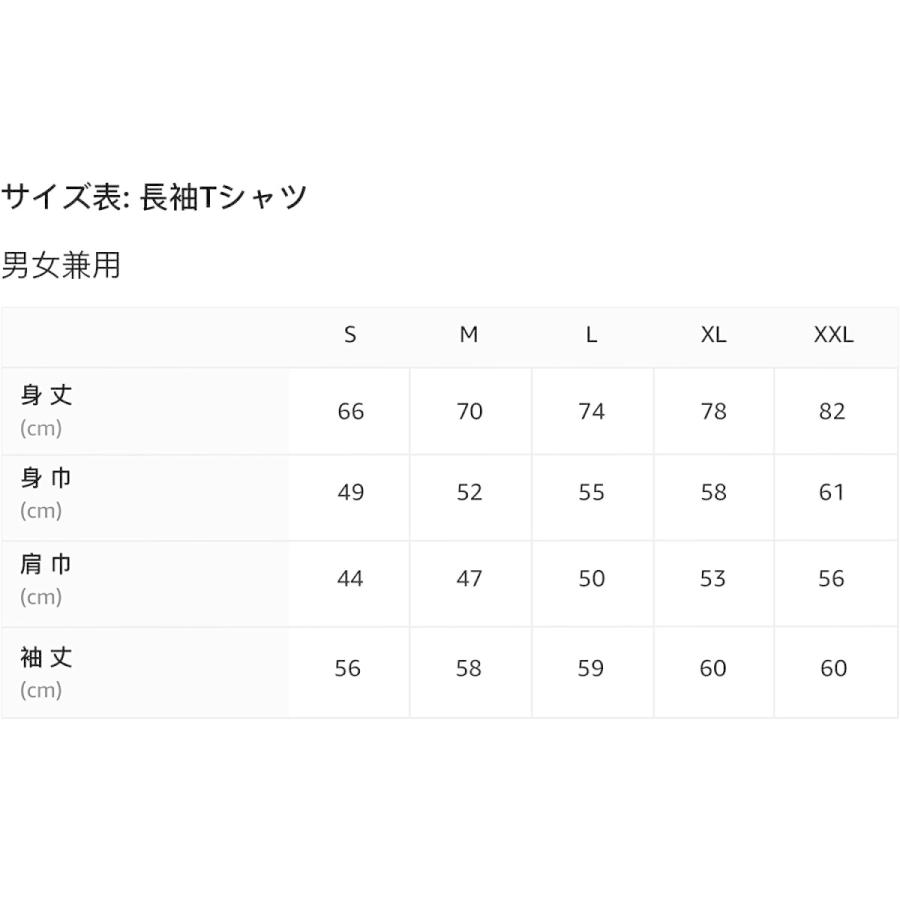
Task: Click the 肩巾 row label
Action: (x=47, y=565)
